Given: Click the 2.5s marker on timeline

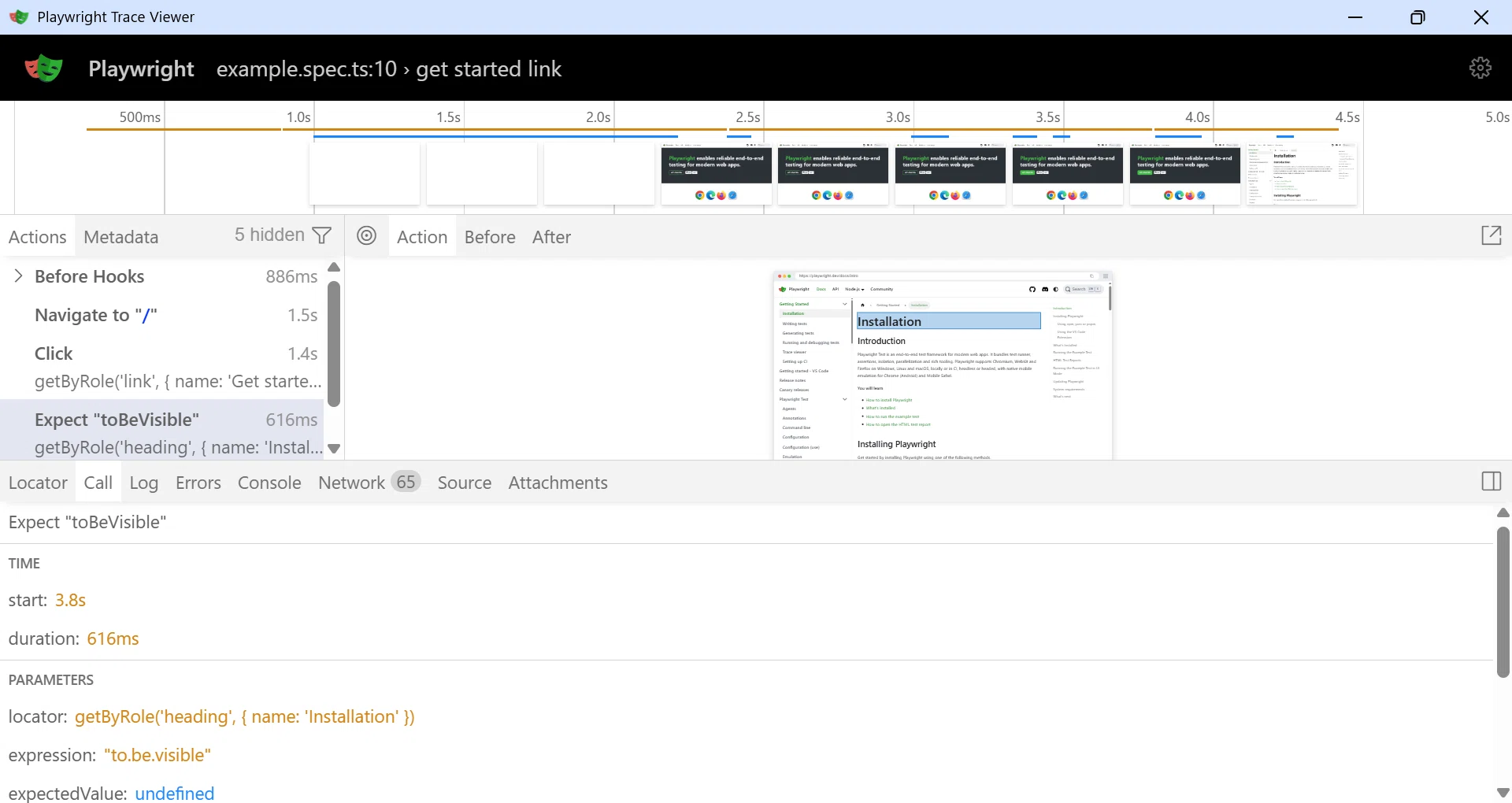Looking at the screenshot, I should [747, 117].
